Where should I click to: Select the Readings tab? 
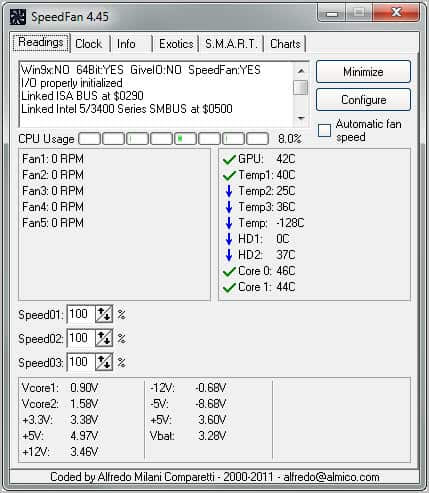pos(41,43)
